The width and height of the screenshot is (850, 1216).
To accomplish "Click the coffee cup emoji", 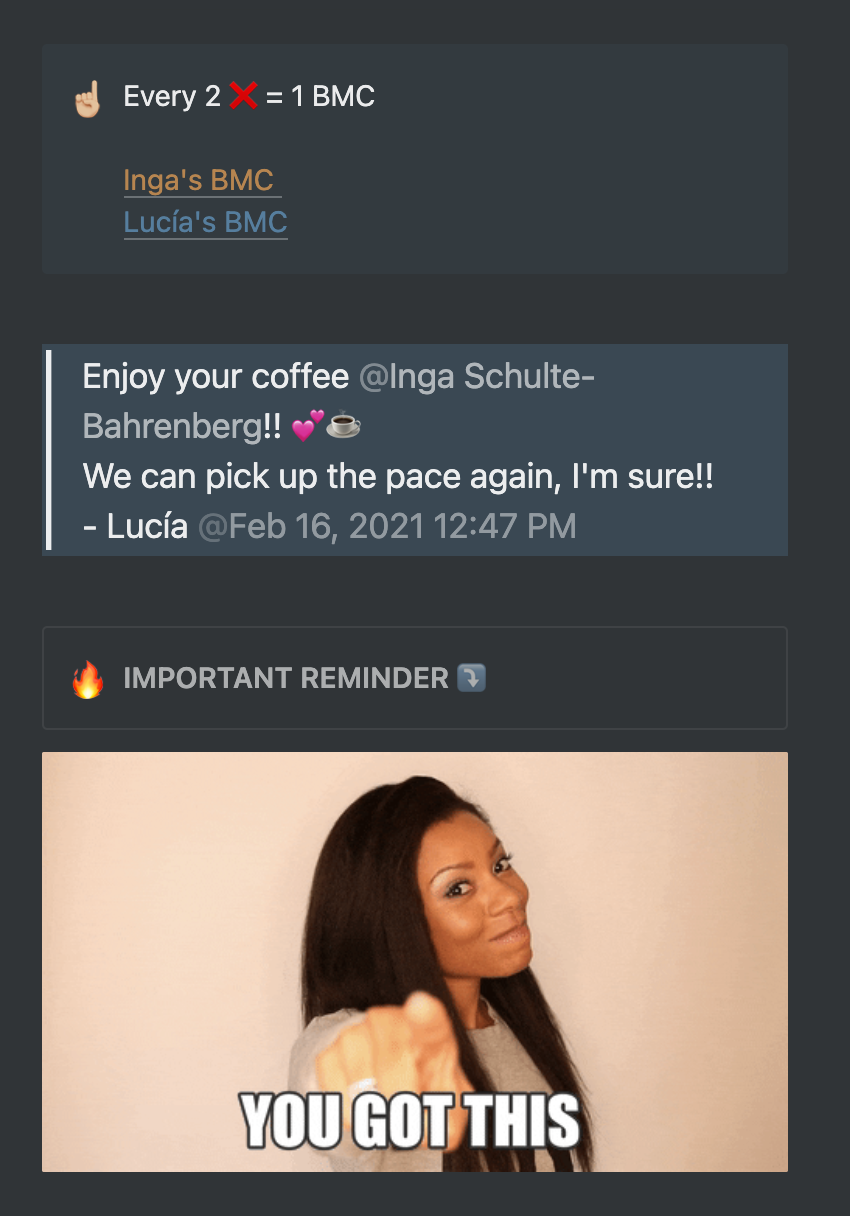I will point(343,427).
